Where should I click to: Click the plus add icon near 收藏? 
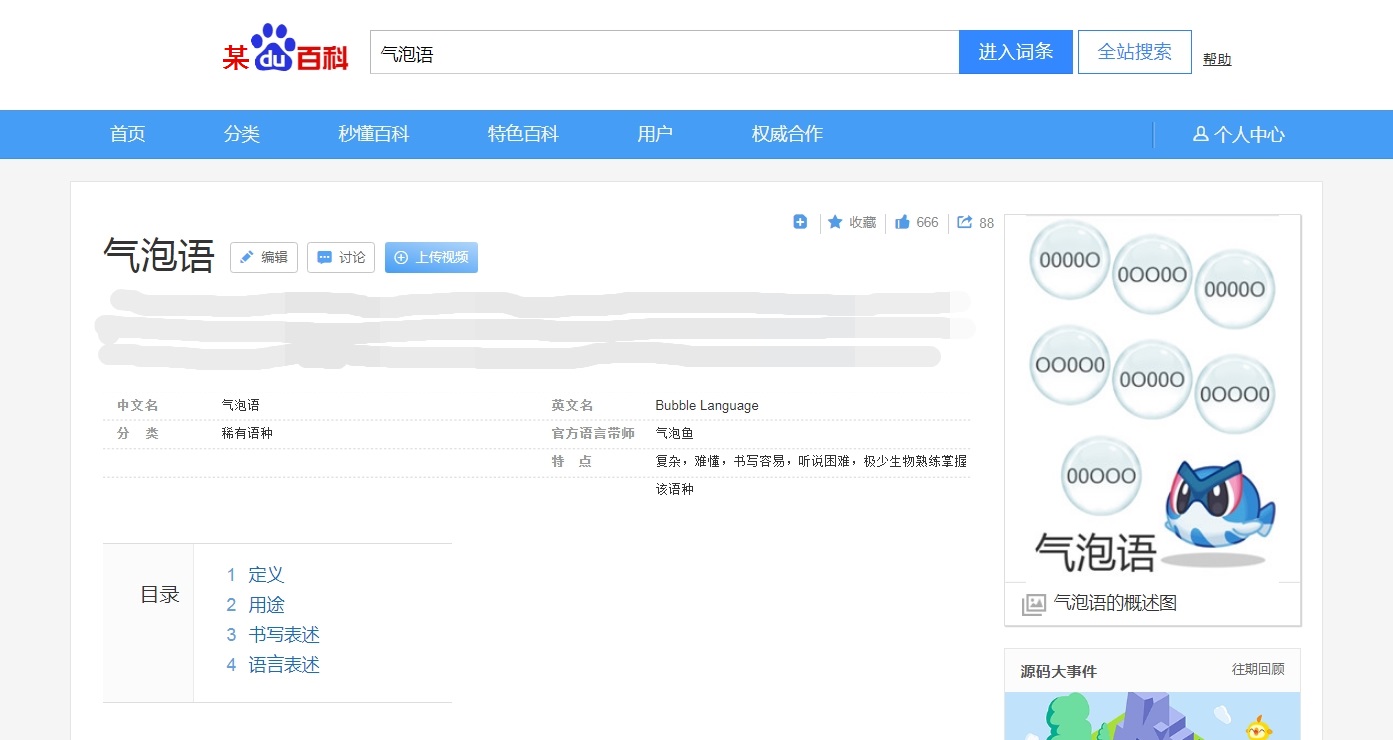(x=800, y=222)
